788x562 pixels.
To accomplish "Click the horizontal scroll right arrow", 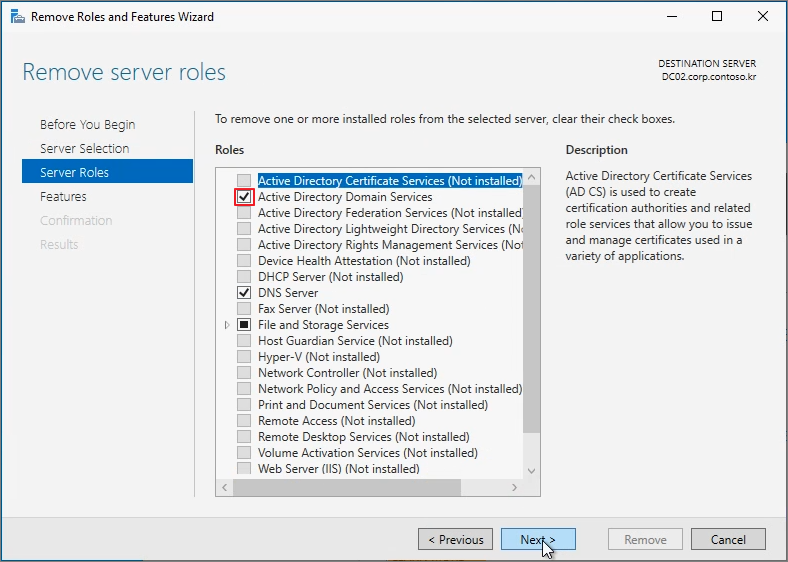I will [x=514, y=488].
